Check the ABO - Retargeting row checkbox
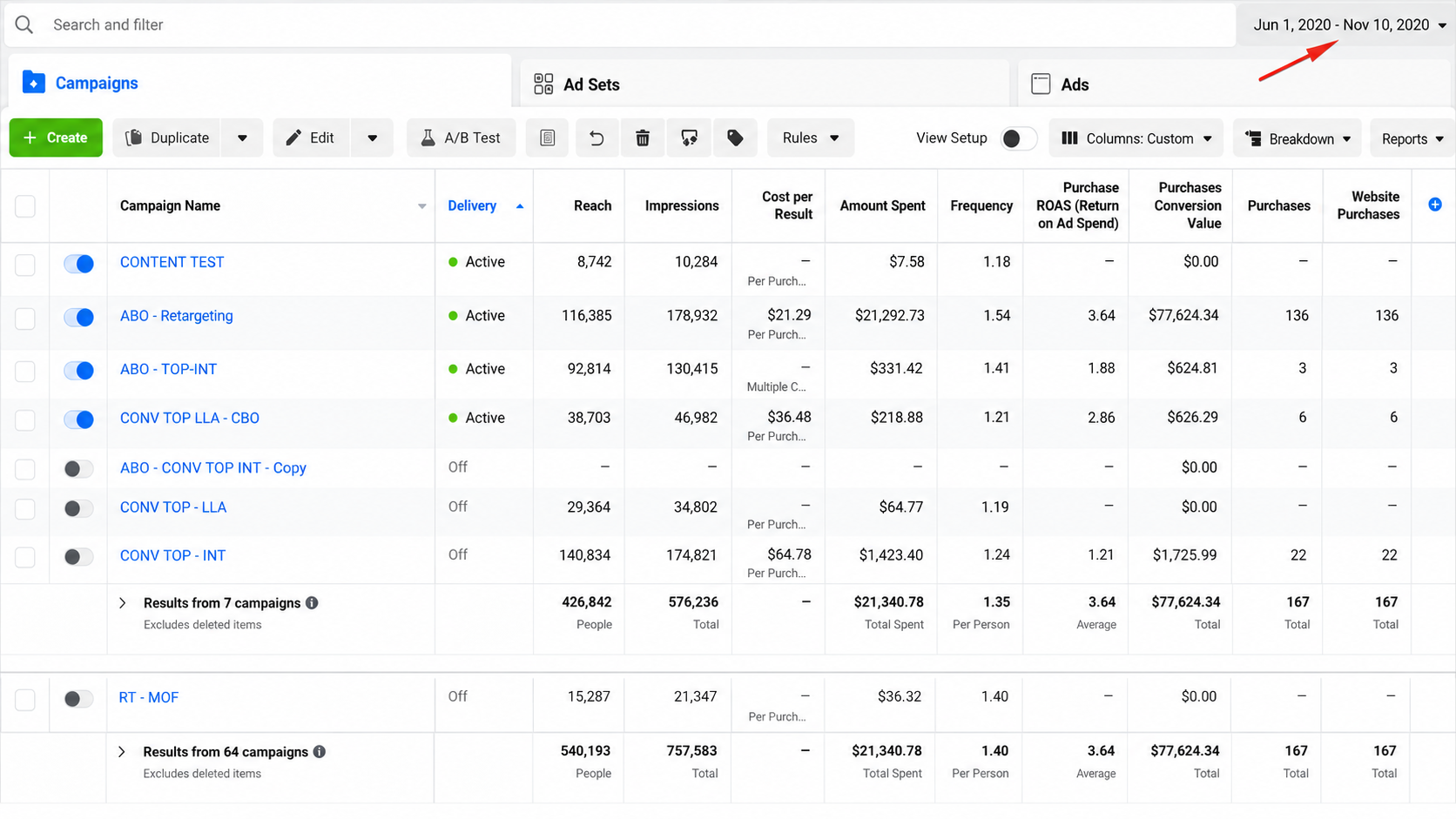The height and width of the screenshot is (819, 1456). coord(25,318)
